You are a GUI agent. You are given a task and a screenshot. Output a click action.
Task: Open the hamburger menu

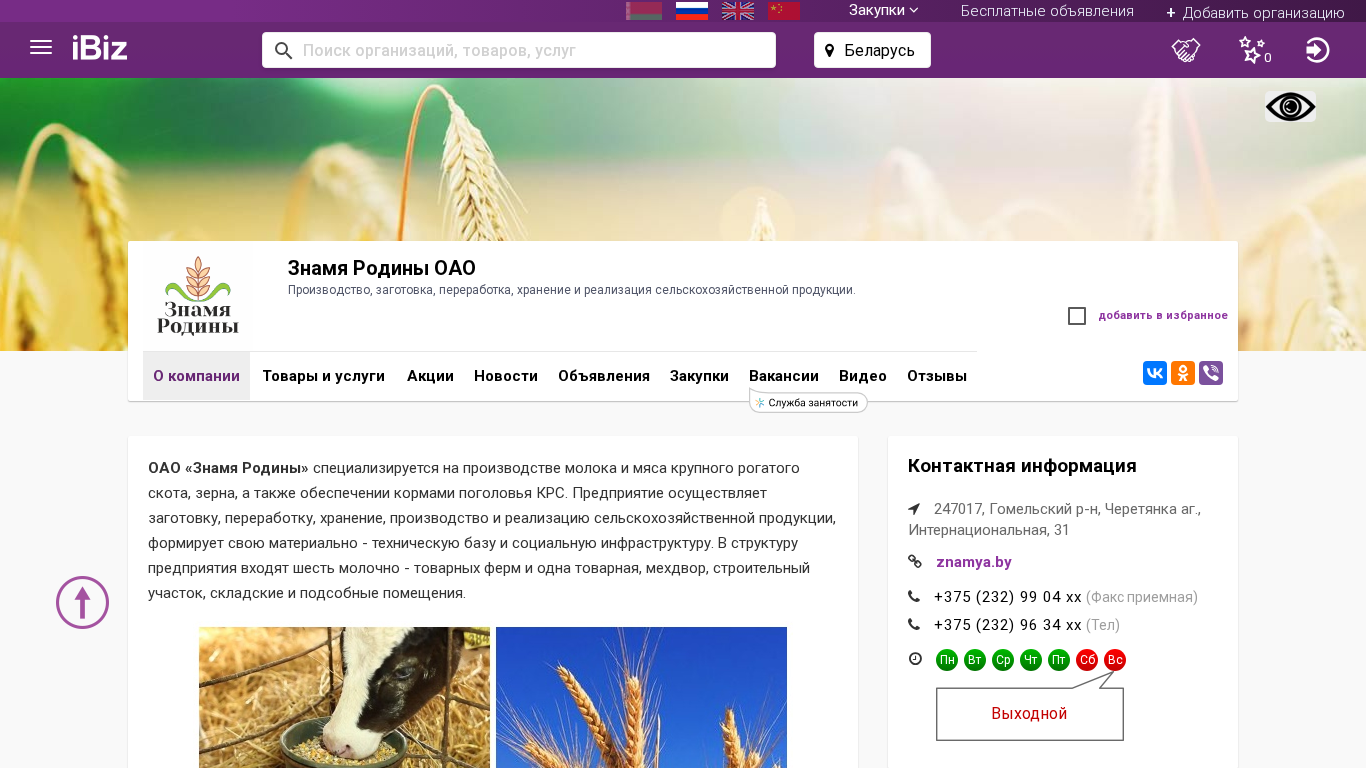(41, 48)
